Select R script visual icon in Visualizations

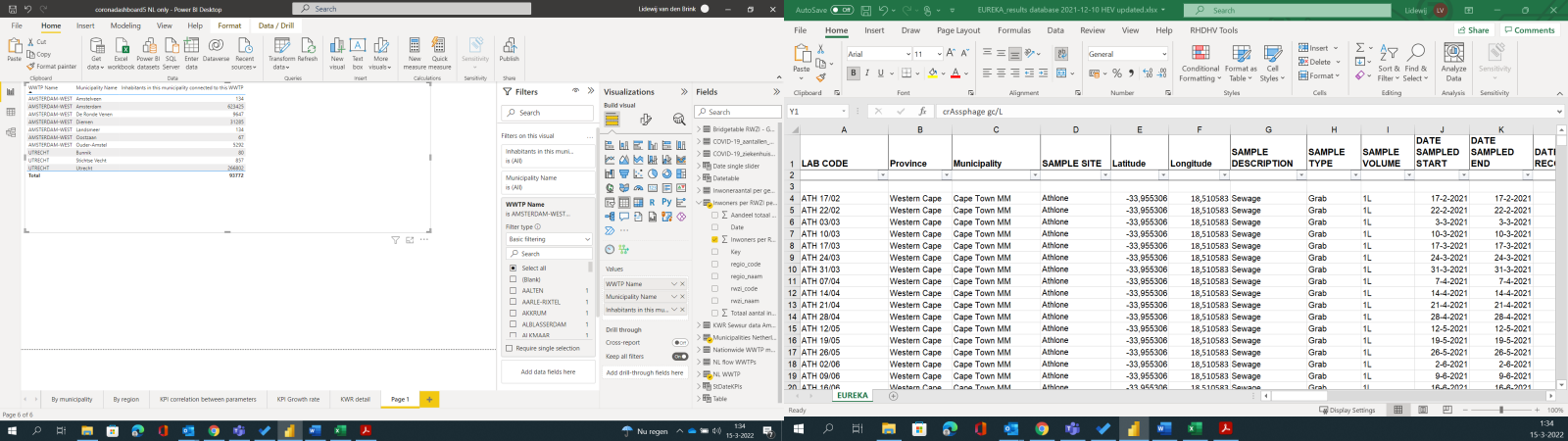point(652,202)
